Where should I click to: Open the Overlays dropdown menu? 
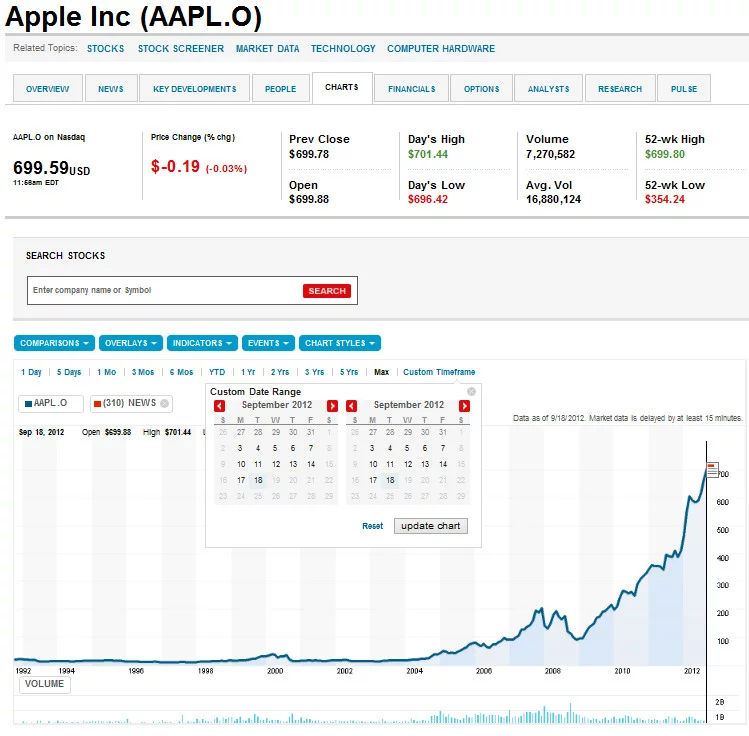tap(130, 343)
